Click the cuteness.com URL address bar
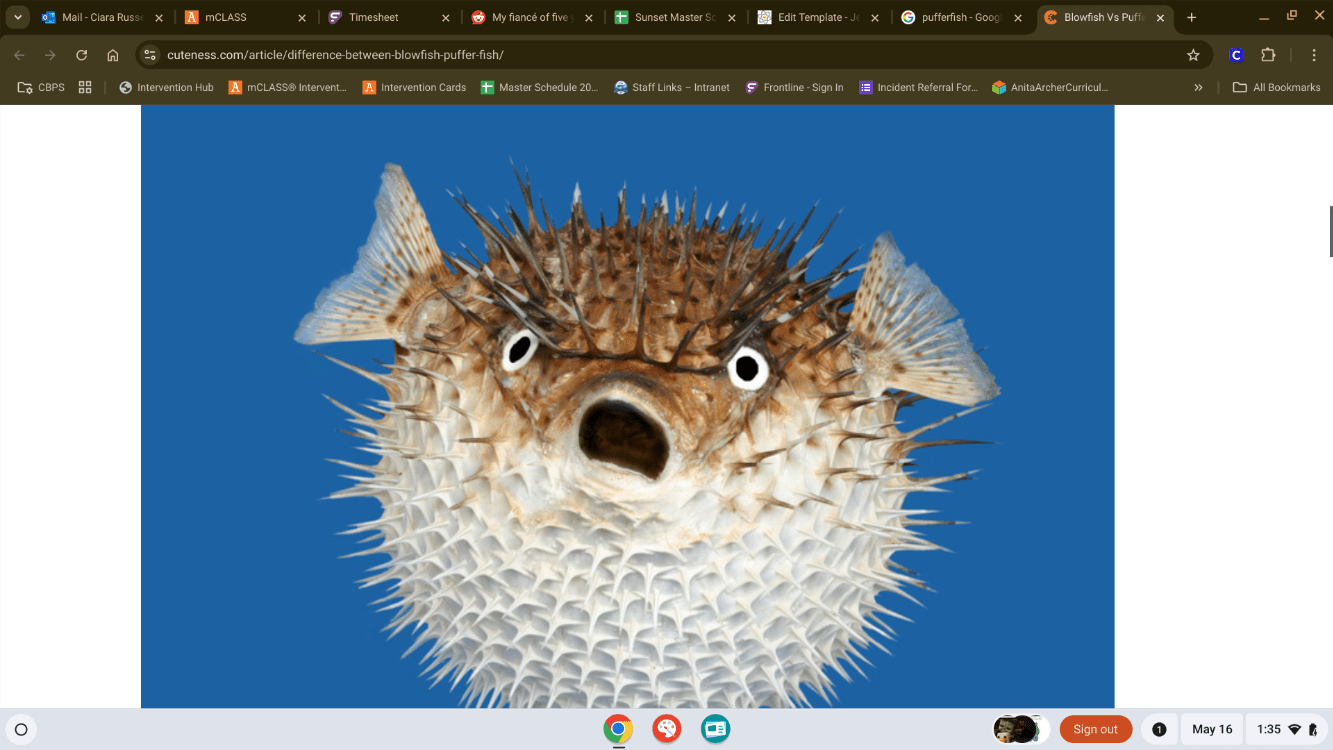Viewport: 1333px width, 750px height. tap(675, 55)
